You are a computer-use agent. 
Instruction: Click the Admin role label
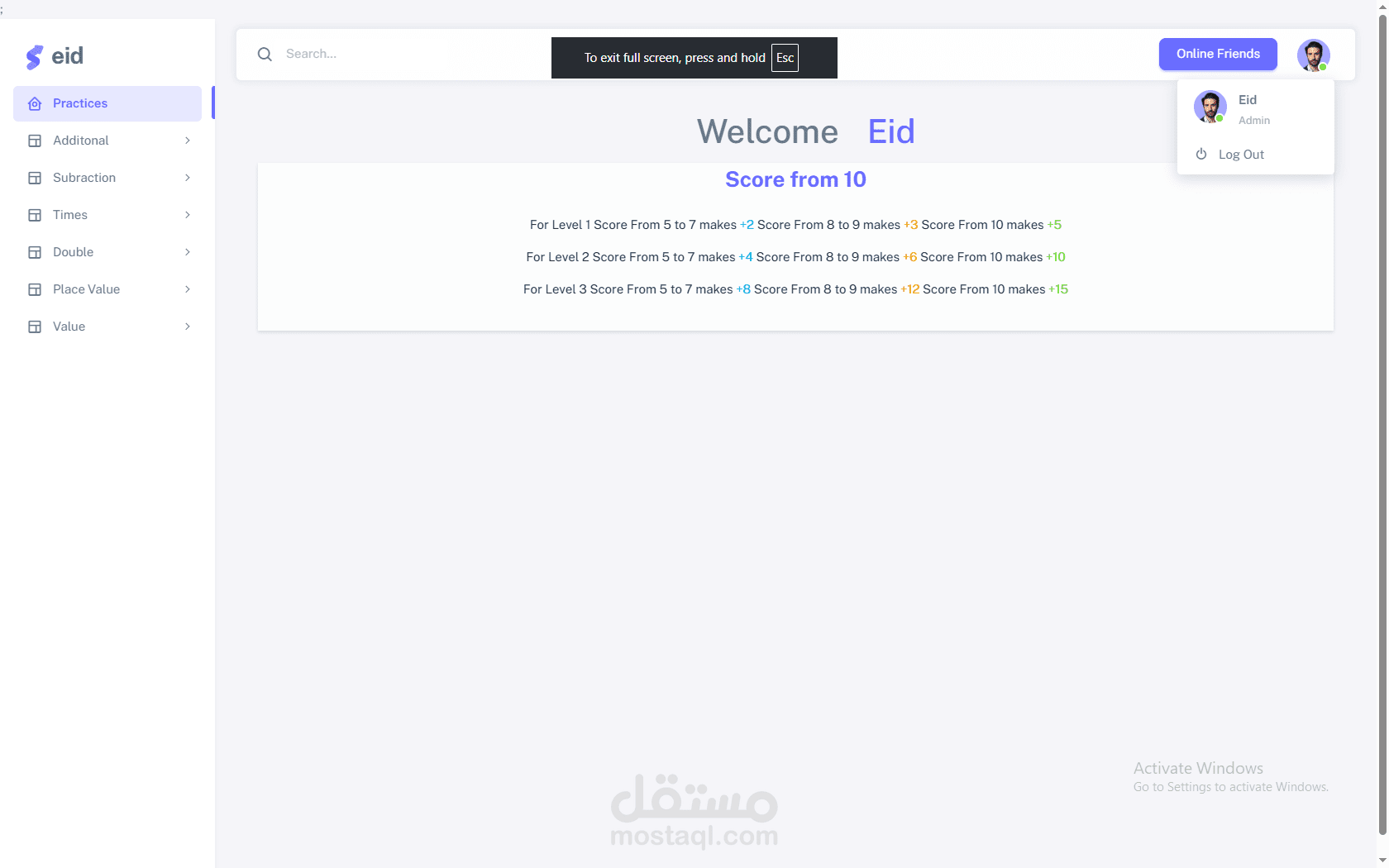[x=1254, y=121]
